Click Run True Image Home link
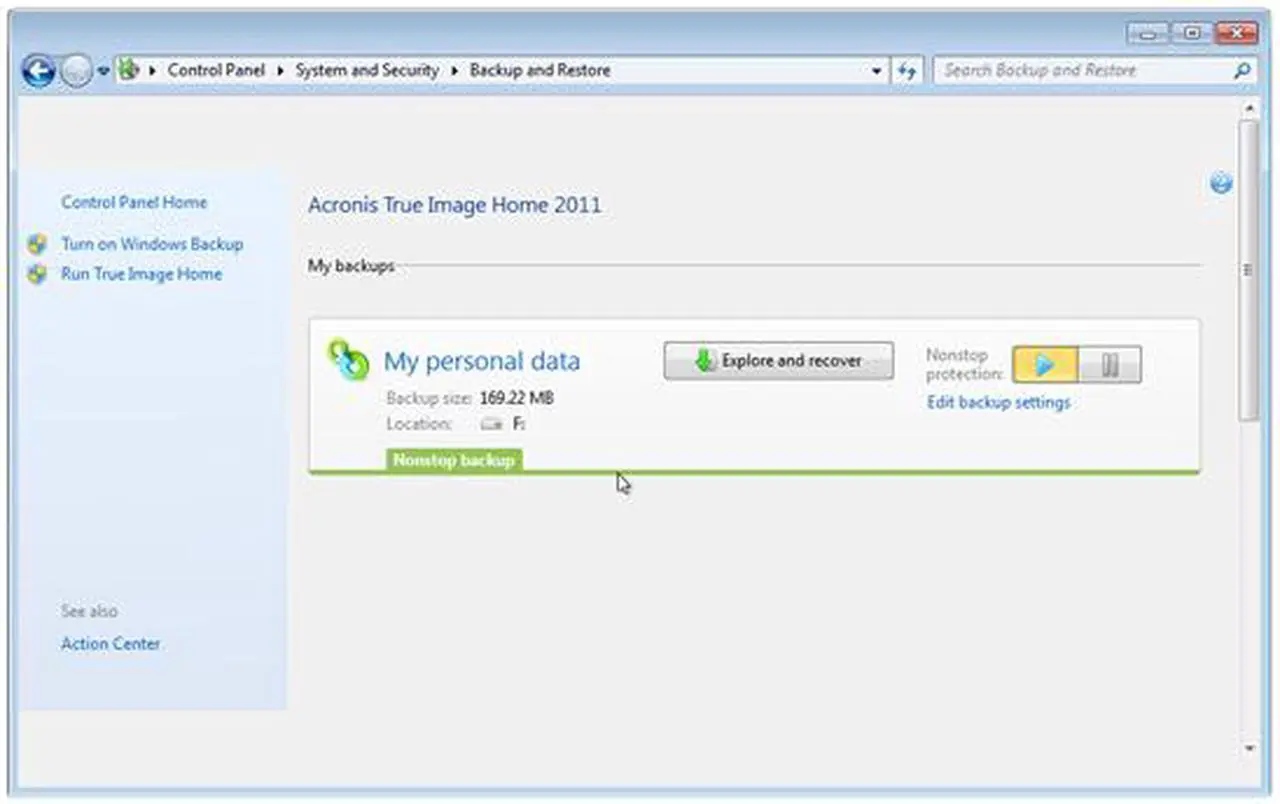The width and height of the screenshot is (1280, 804). click(x=141, y=274)
